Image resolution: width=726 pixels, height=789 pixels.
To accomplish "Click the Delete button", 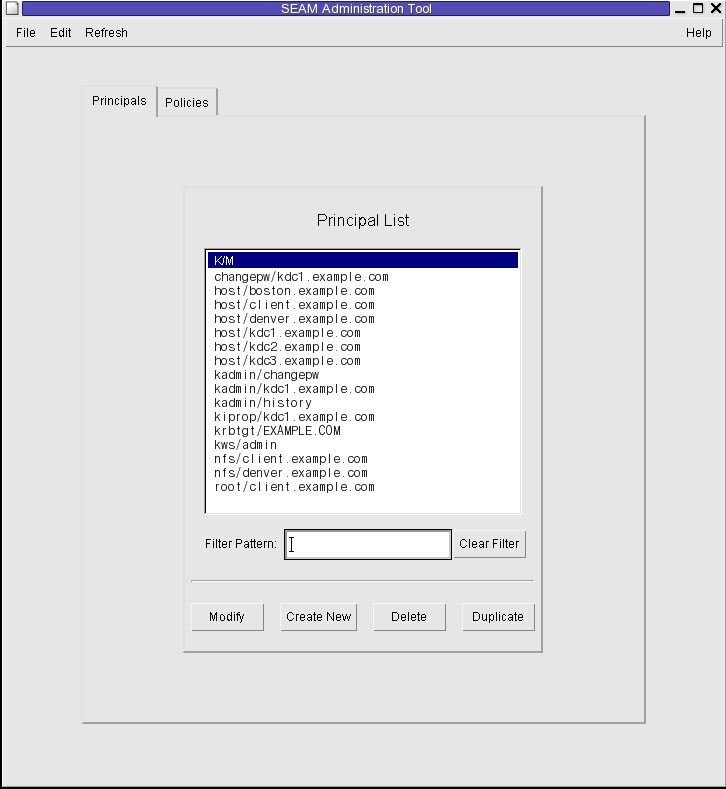I will (409, 617).
